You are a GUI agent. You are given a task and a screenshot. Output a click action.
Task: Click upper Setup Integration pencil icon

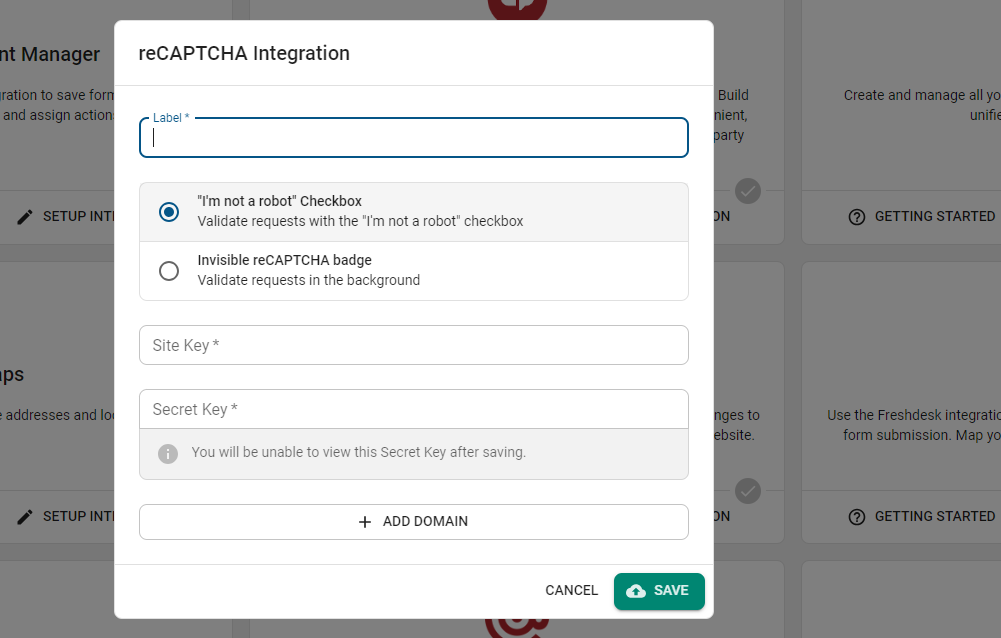tap(24, 217)
